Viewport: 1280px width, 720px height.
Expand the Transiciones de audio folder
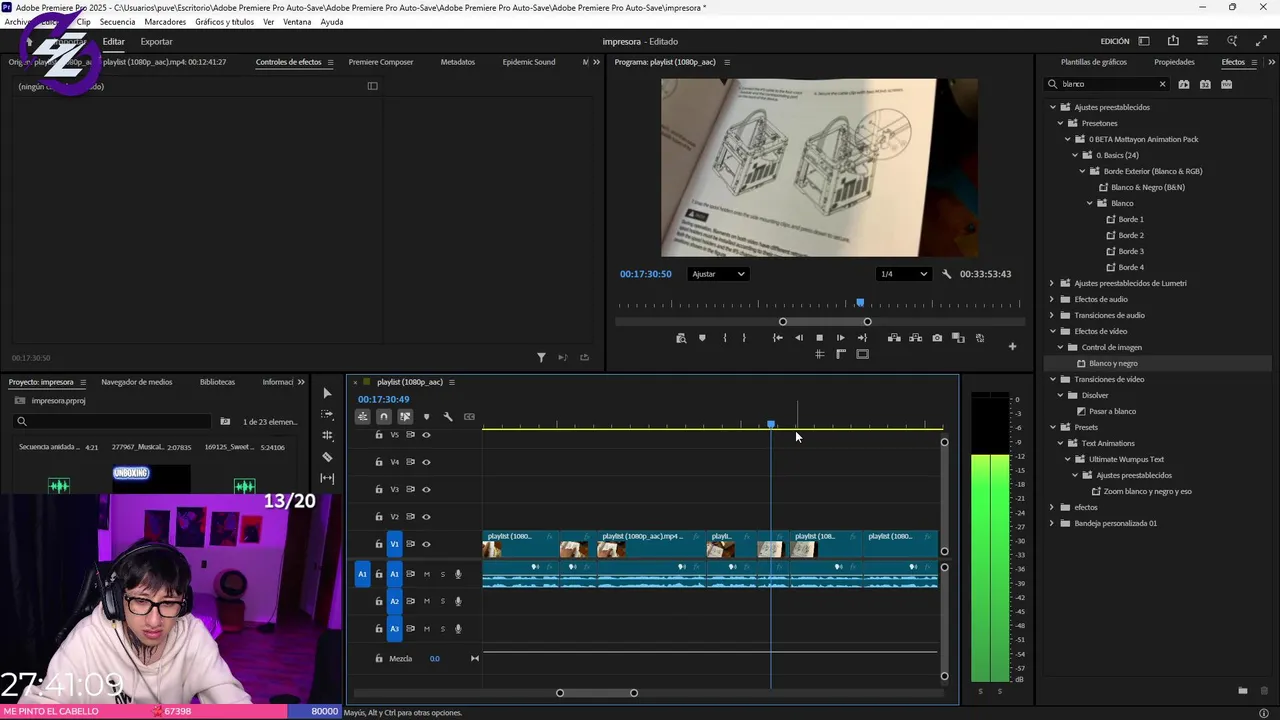tap(1052, 315)
